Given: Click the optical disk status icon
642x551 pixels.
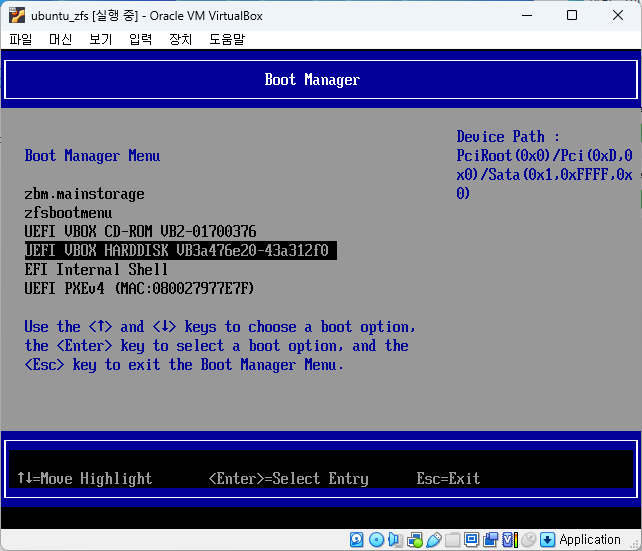Looking at the screenshot, I should click(x=376, y=540).
